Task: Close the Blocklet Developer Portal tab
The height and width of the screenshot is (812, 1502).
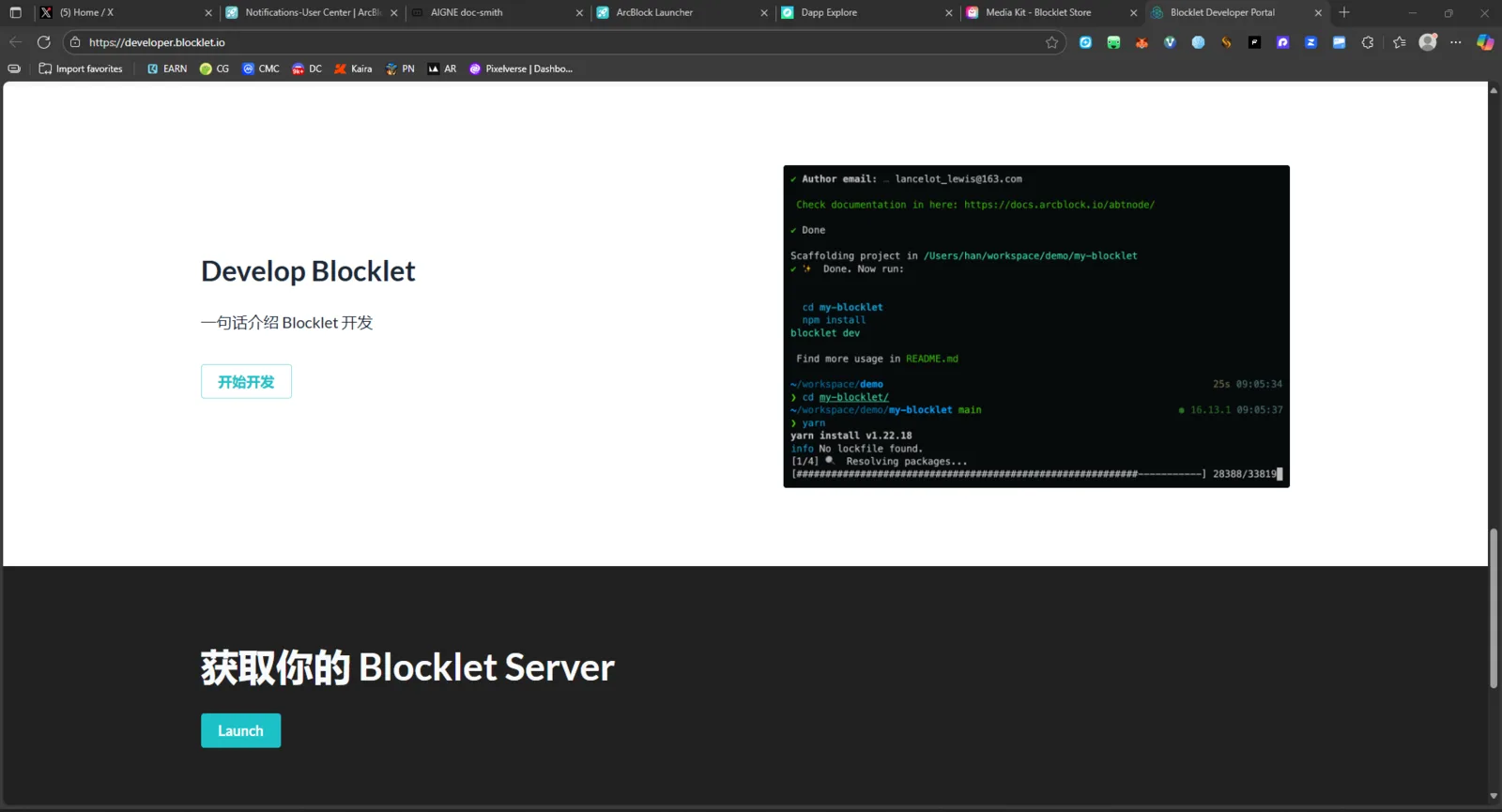Action: tap(1318, 13)
